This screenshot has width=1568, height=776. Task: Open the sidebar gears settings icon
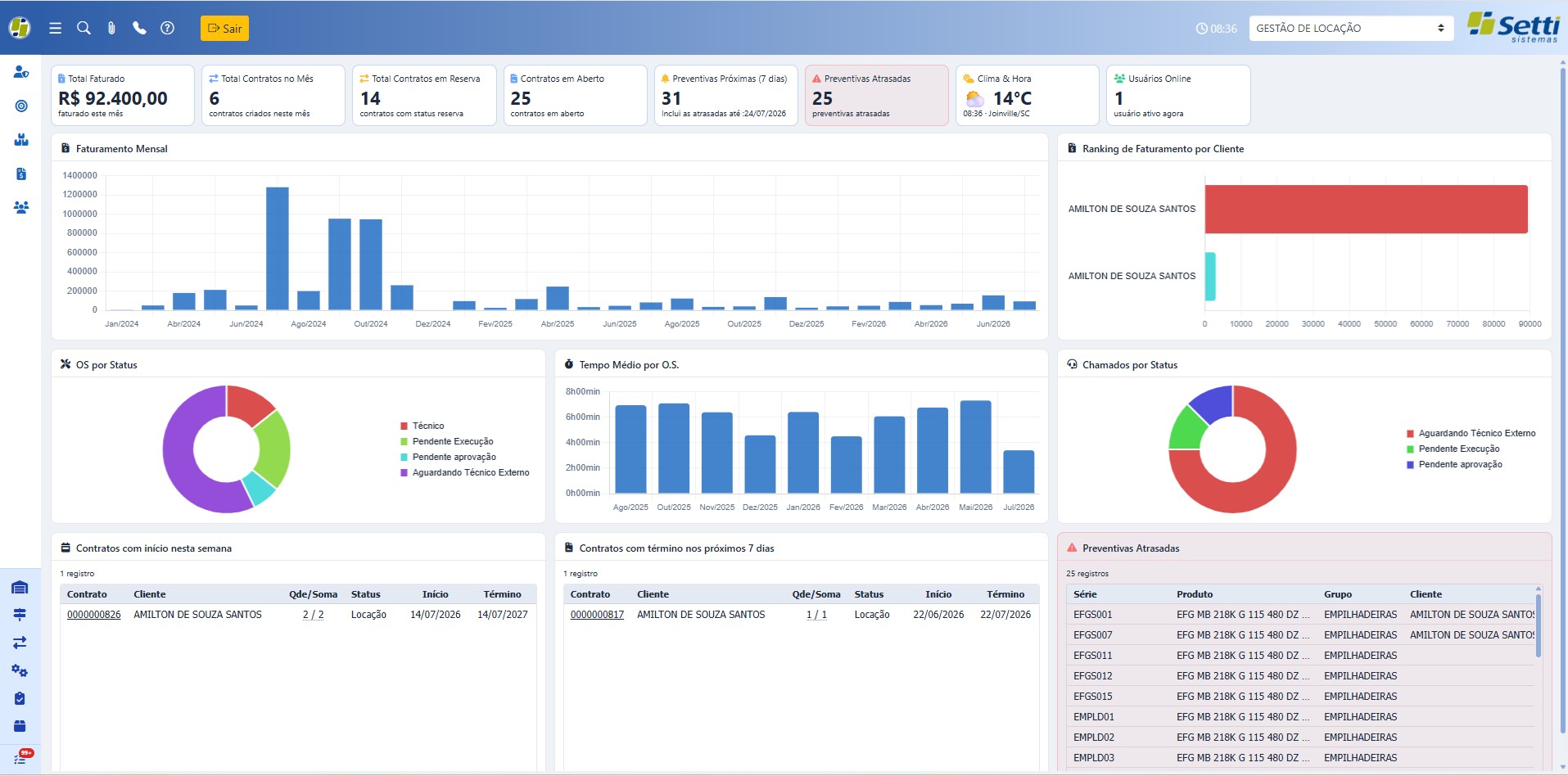(20, 670)
